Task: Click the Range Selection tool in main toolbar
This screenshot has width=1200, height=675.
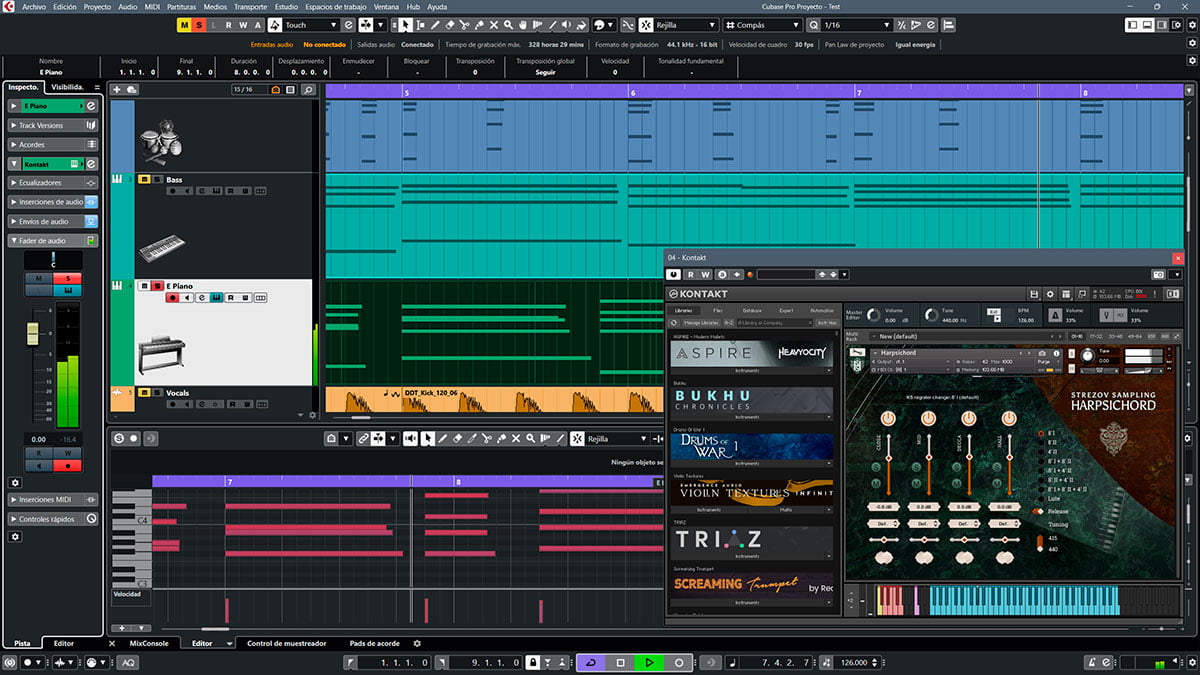Action: pos(420,24)
